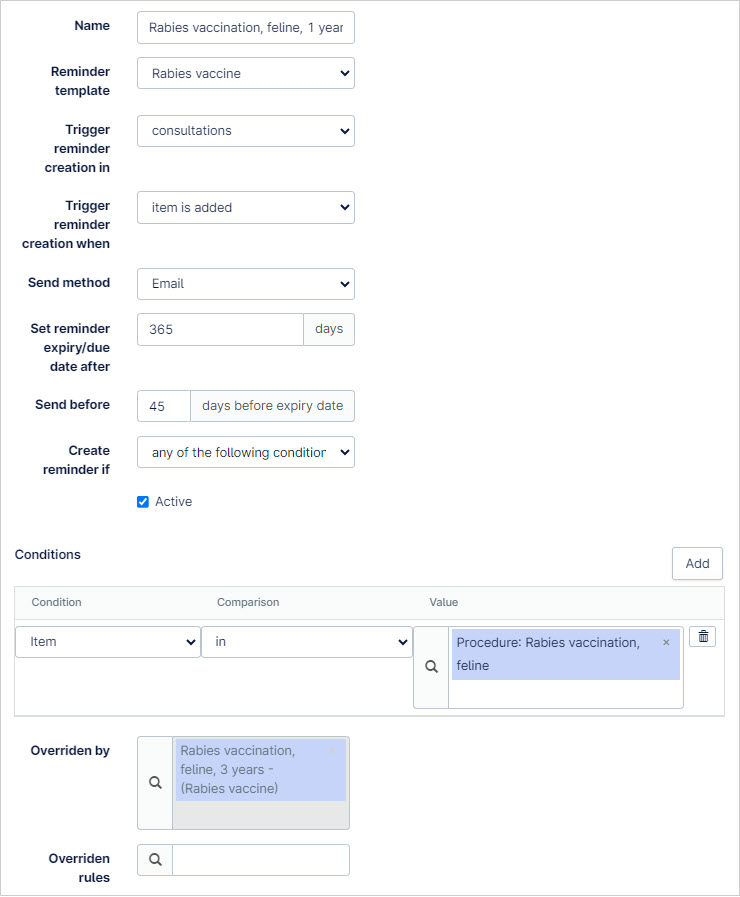Image resolution: width=740 pixels, height=897 pixels.
Task: Click the search icon beside Overriden by
Action: coord(155,782)
